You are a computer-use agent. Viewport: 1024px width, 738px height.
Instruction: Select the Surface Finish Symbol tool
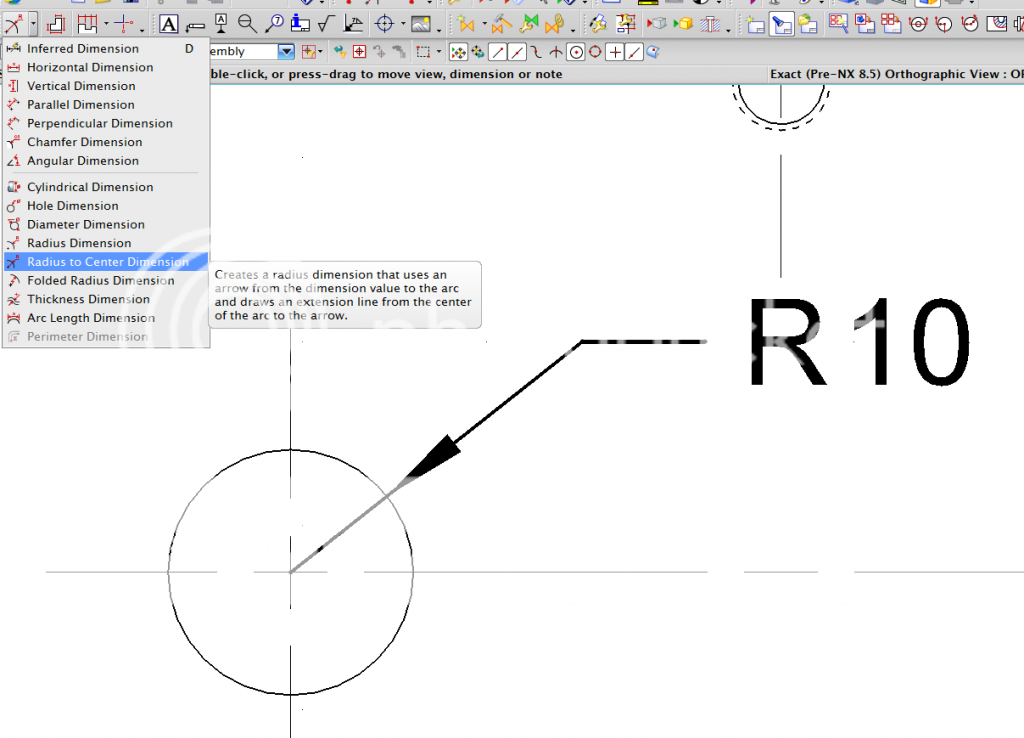pyautogui.click(x=326, y=25)
